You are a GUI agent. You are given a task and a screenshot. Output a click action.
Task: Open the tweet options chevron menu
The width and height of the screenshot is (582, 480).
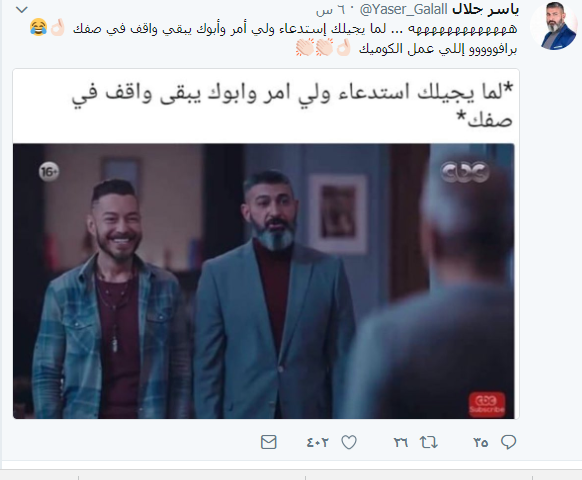point(22,10)
